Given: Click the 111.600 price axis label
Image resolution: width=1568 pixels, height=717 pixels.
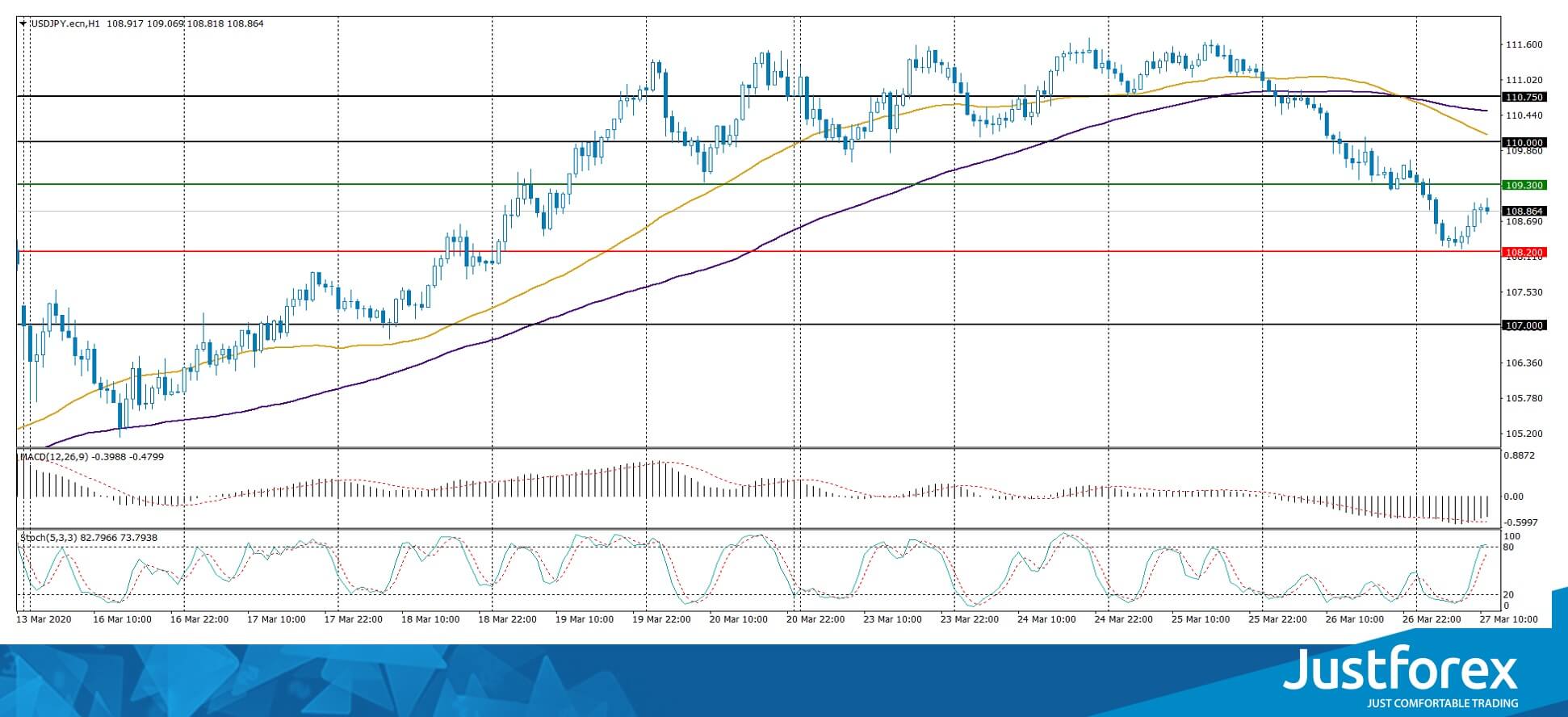Looking at the screenshot, I should 1524,44.
